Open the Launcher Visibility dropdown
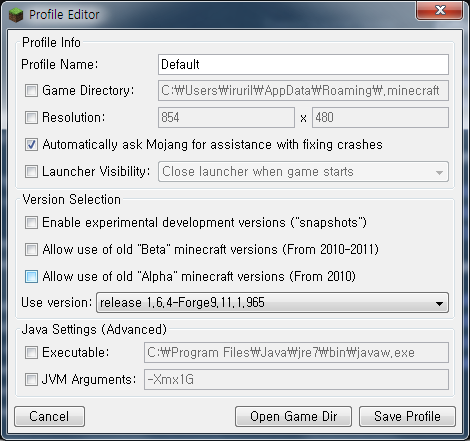The height and width of the screenshot is (441, 470). [303, 172]
